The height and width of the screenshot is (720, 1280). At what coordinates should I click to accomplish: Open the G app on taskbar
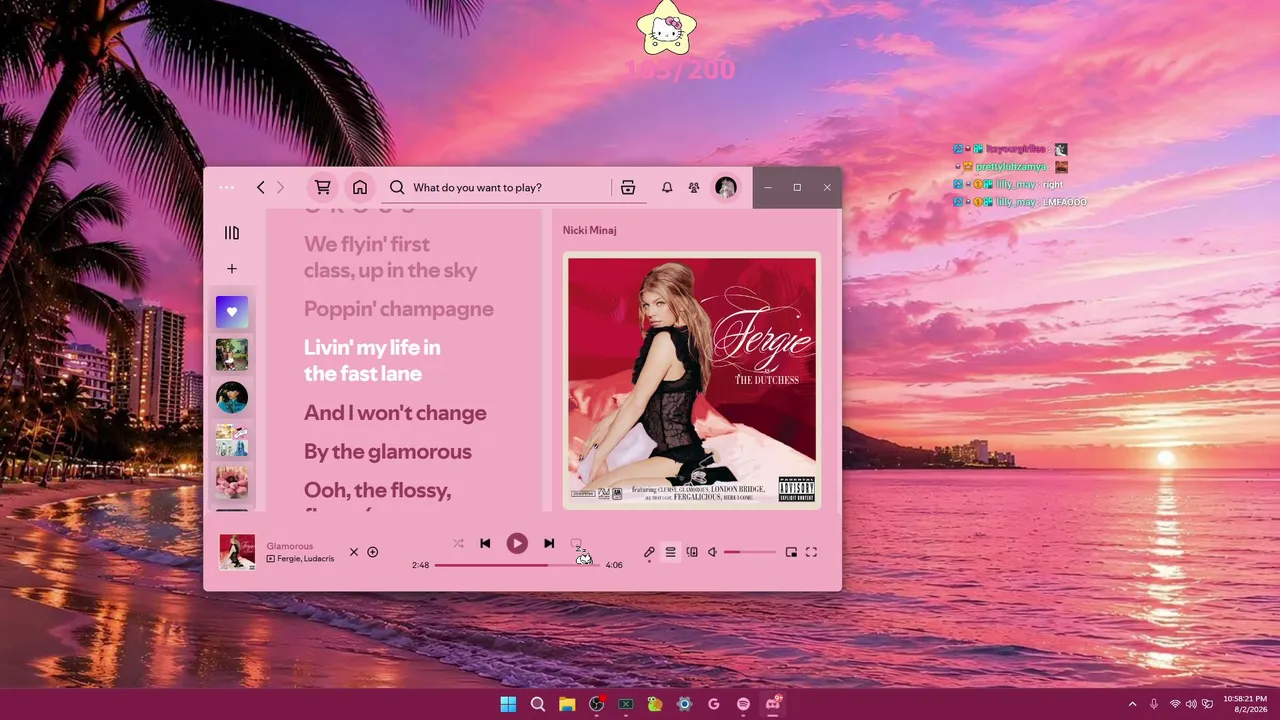[x=714, y=704]
